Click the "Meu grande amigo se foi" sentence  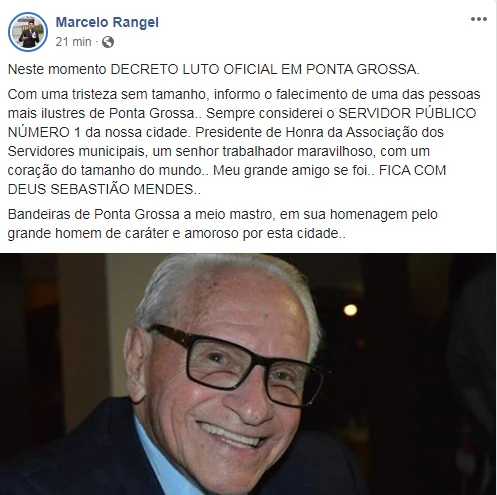tap(291, 170)
